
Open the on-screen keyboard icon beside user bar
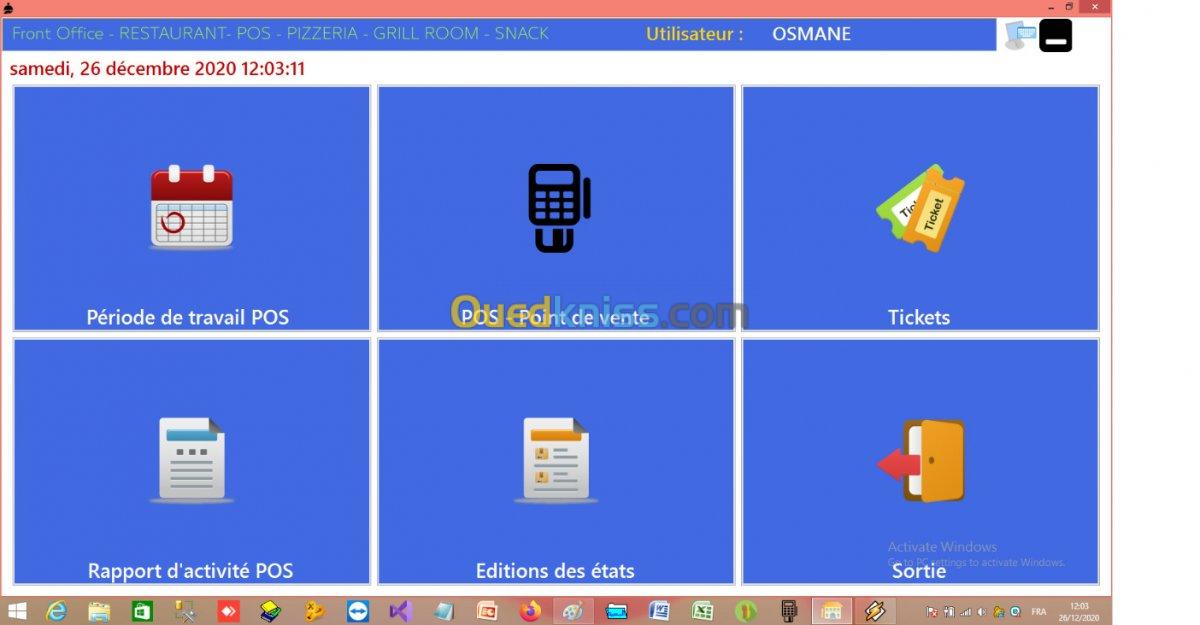pyautogui.click(x=1020, y=35)
